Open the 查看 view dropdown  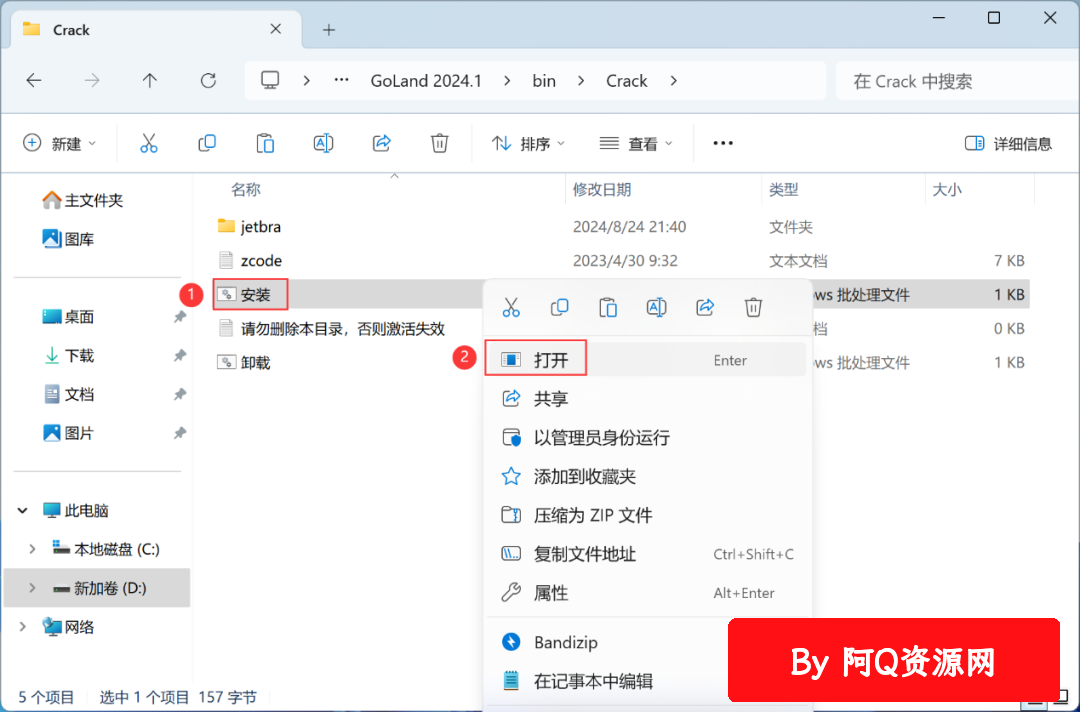coord(636,143)
